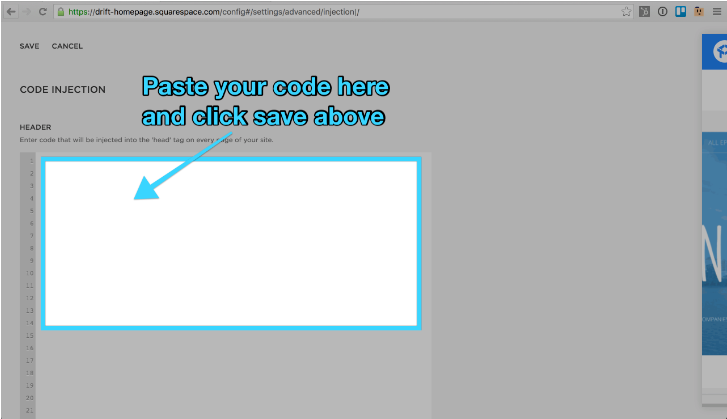
Task: Open the browser hamburger menu
Action: [x=717, y=12]
